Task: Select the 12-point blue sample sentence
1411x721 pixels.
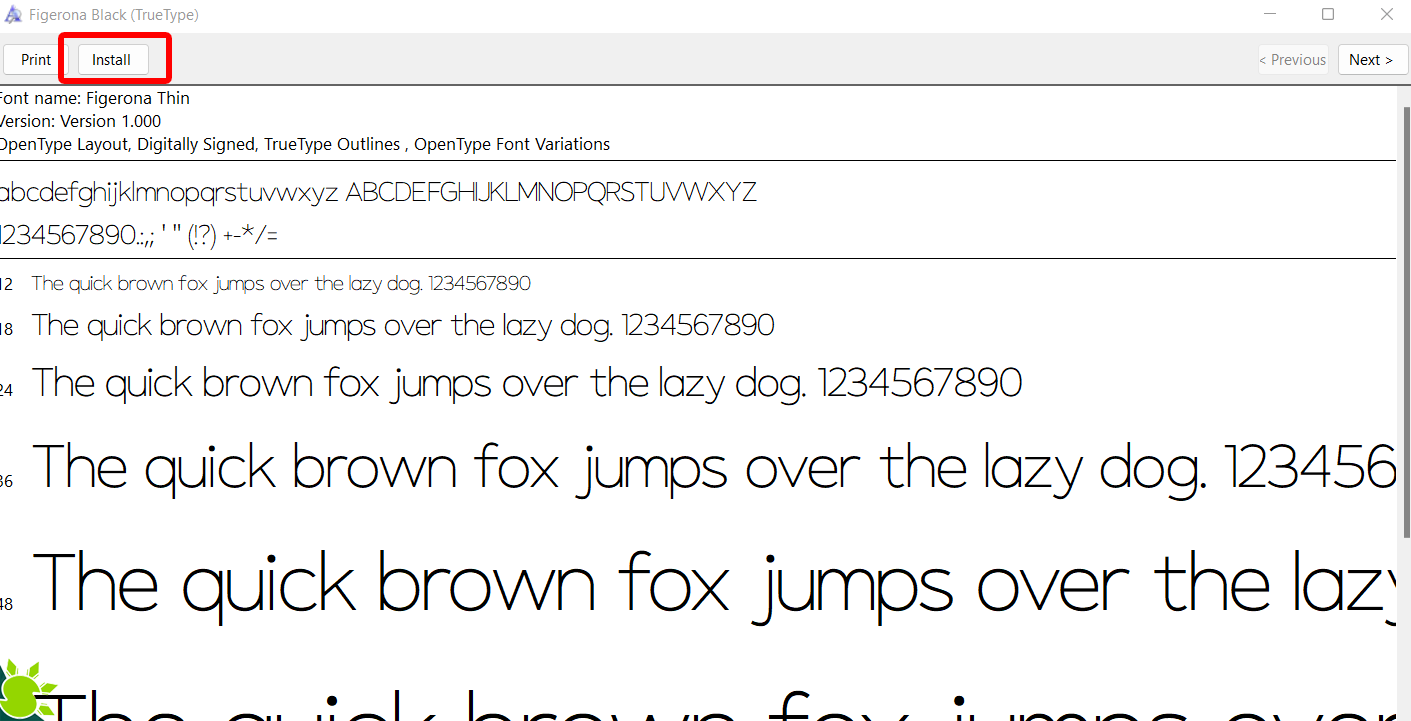Action: [x=280, y=283]
